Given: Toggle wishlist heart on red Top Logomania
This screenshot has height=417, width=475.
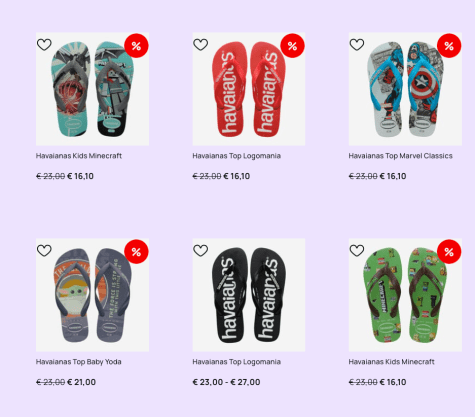Looking at the screenshot, I should click(200, 45).
